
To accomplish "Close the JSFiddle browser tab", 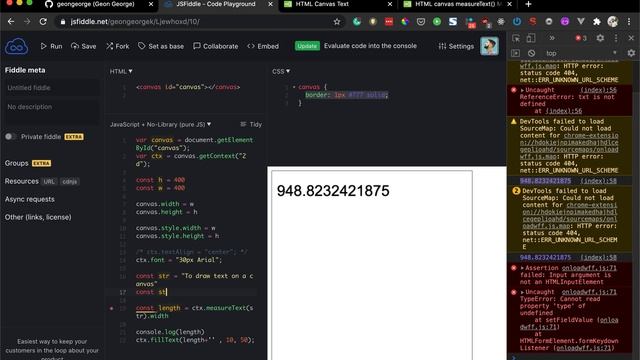I will pos(270,4).
